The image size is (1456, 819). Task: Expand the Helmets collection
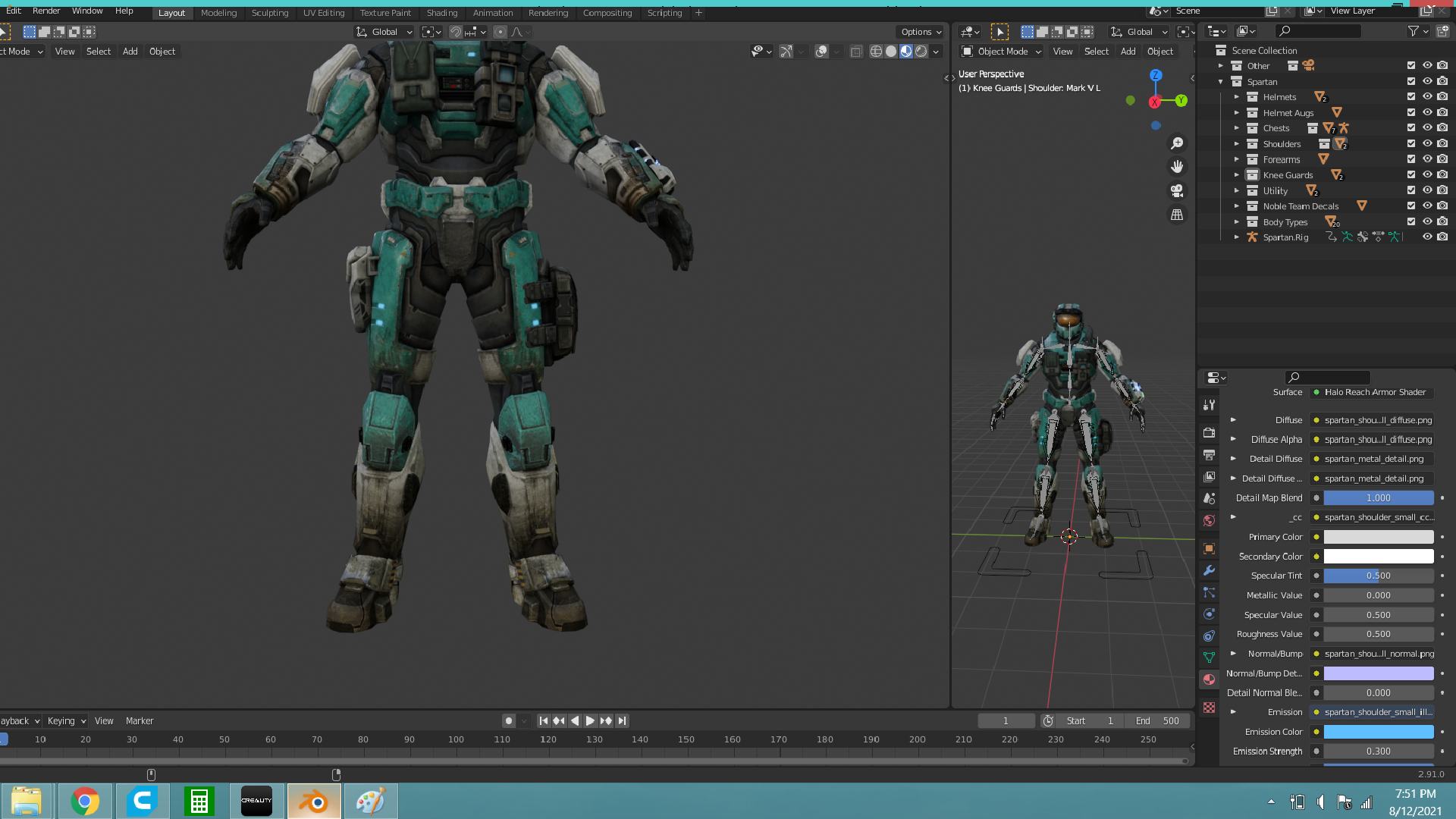coord(1237,97)
